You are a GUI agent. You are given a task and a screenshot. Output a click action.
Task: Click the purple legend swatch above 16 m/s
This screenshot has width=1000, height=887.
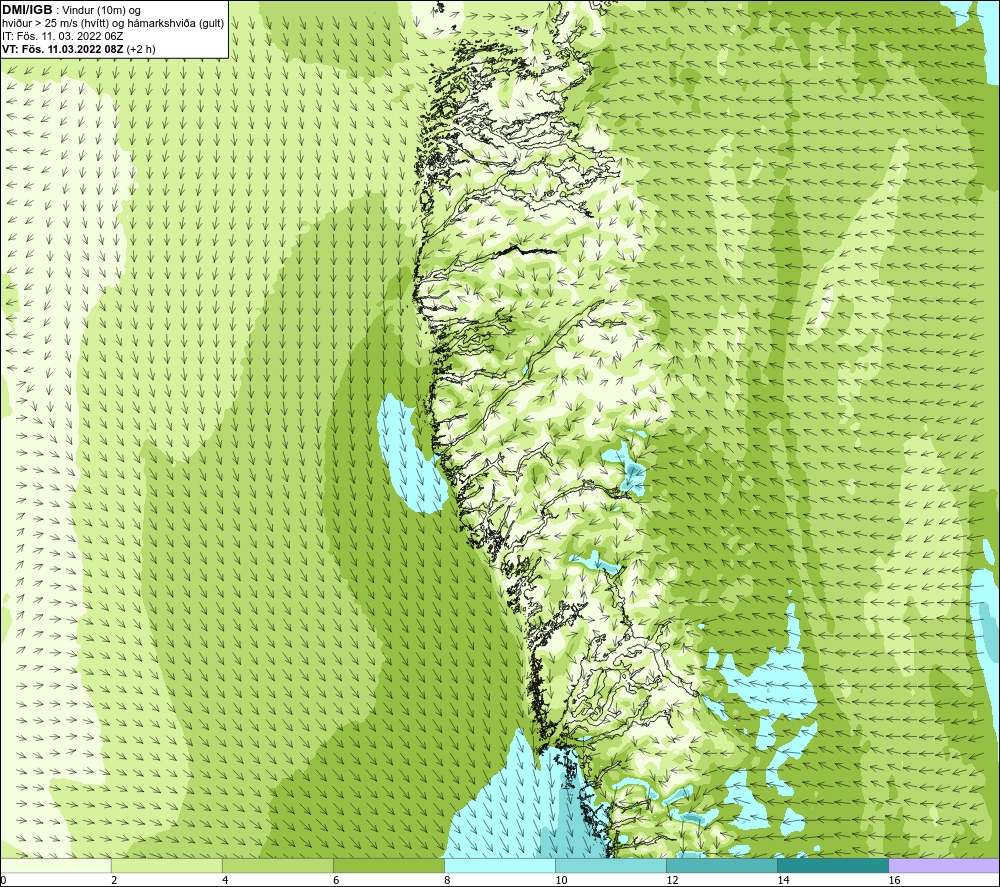click(x=944, y=865)
